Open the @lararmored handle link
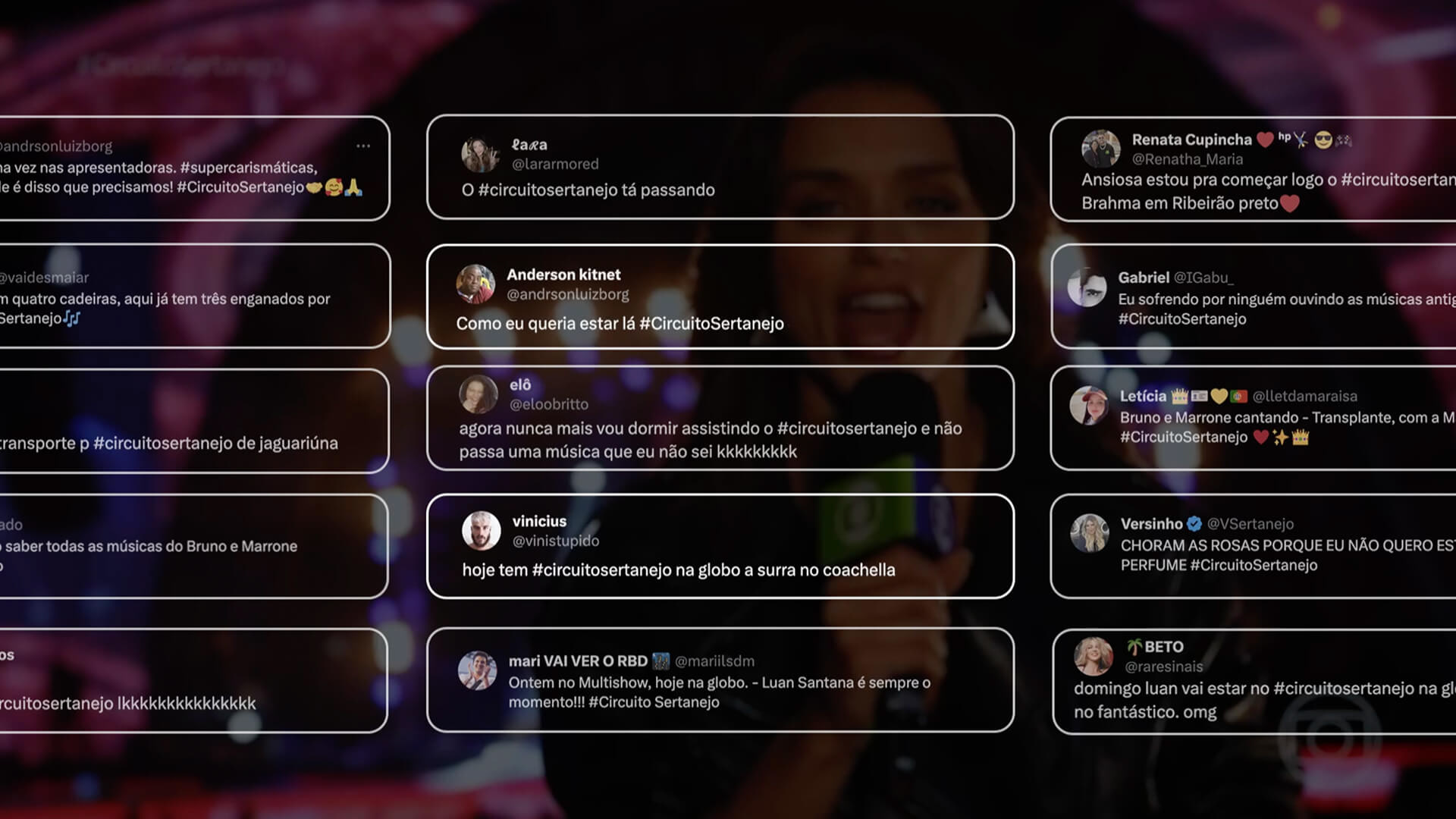This screenshot has height=819, width=1456. 555,164
